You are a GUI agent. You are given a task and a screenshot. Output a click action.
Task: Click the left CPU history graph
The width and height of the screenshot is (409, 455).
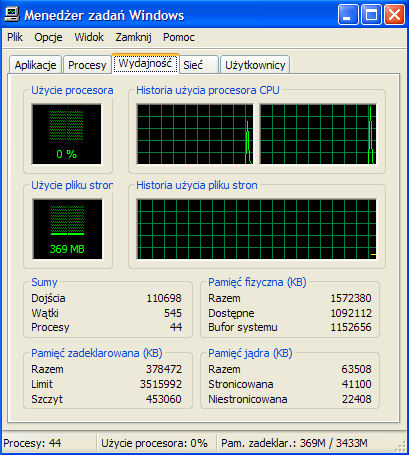click(195, 134)
